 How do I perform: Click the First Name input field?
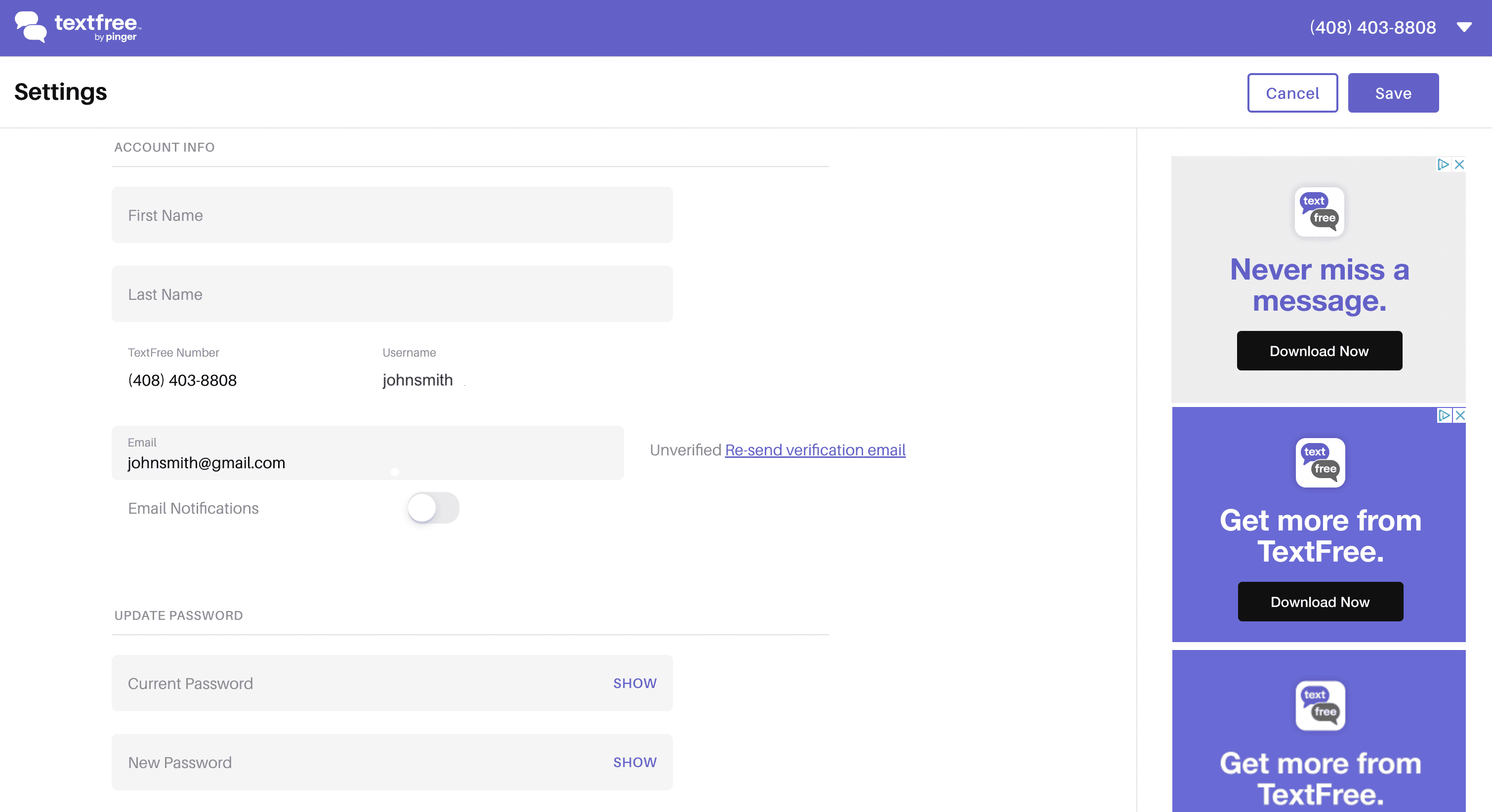pos(392,215)
